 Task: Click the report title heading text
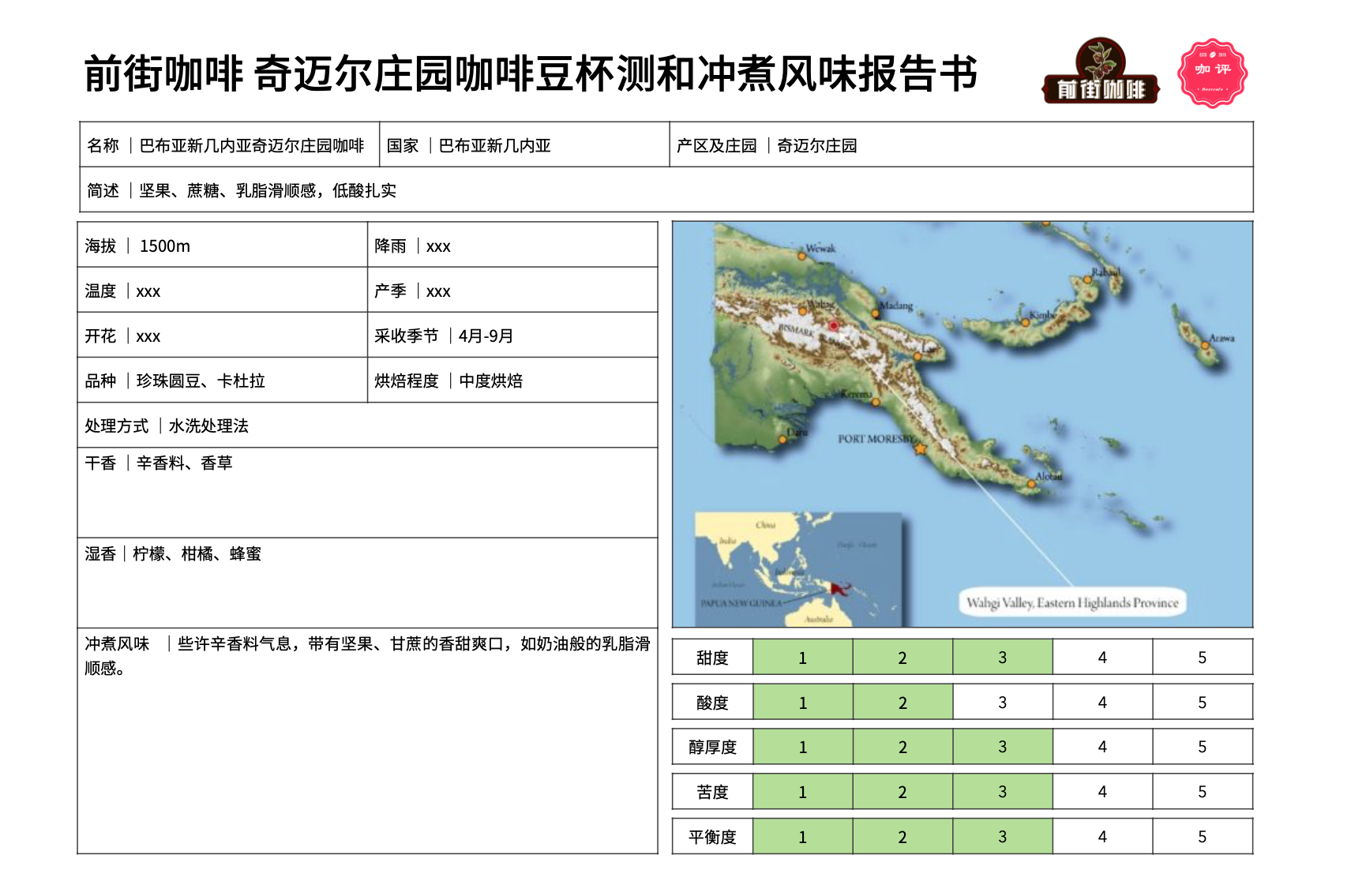(x=531, y=74)
